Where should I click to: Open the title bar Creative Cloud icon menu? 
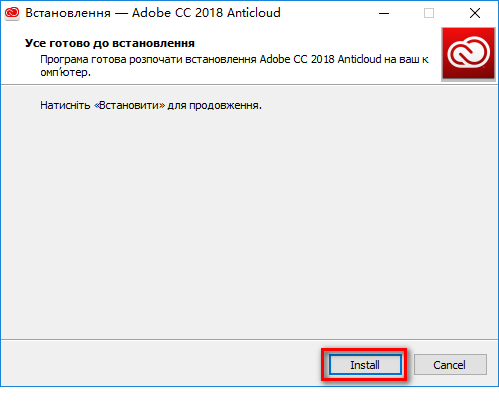click(12, 13)
